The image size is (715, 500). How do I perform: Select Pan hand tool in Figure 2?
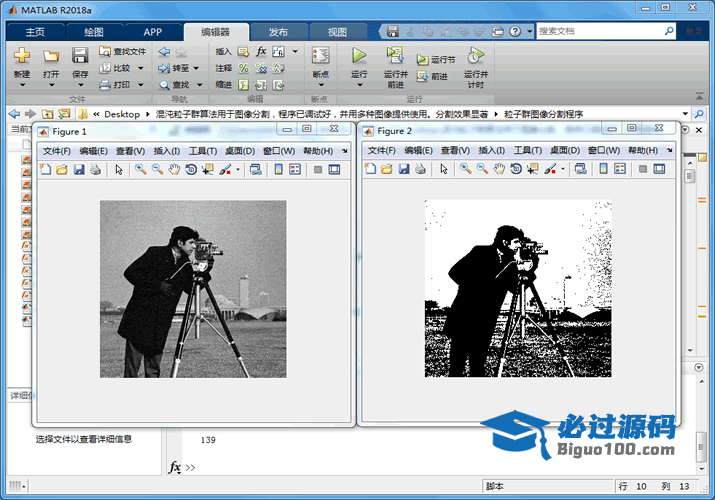pos(499,169)
